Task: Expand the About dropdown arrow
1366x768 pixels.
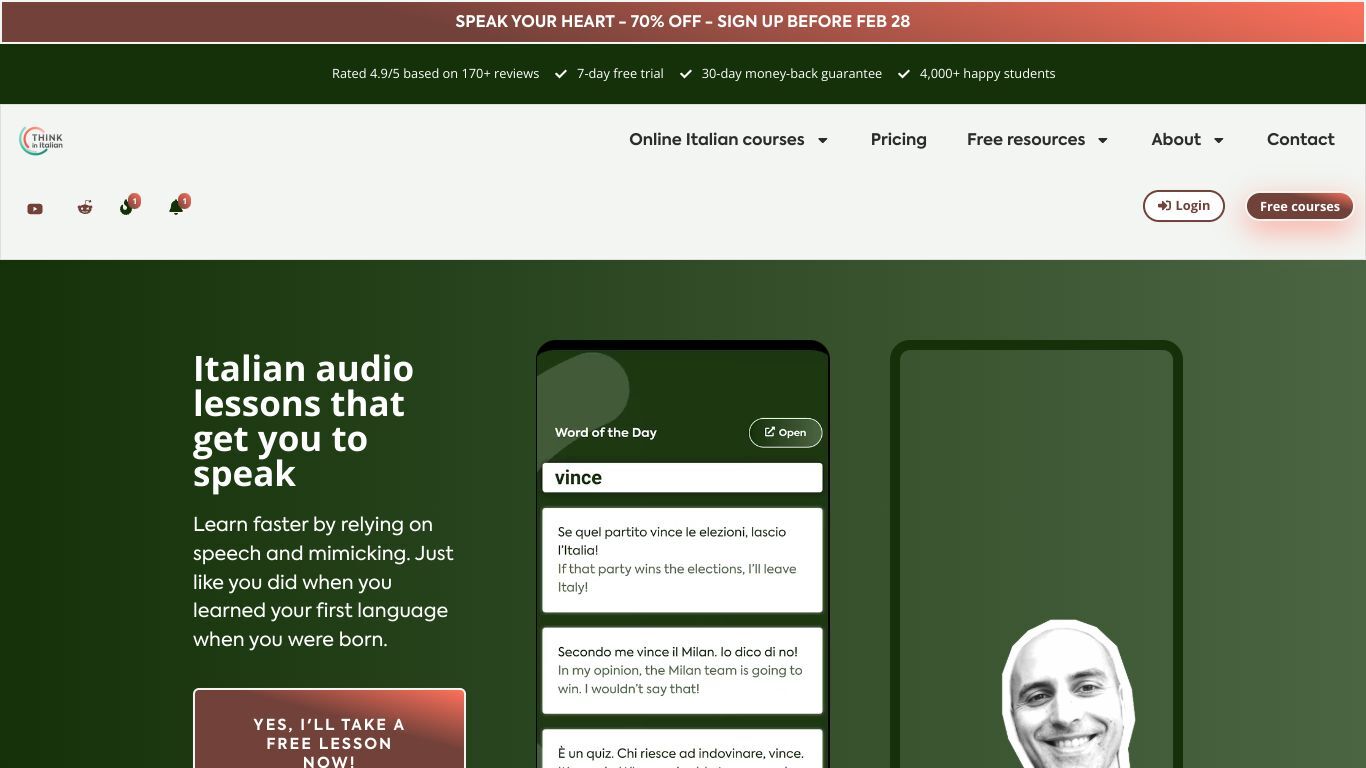Action: pos(1219,140)
